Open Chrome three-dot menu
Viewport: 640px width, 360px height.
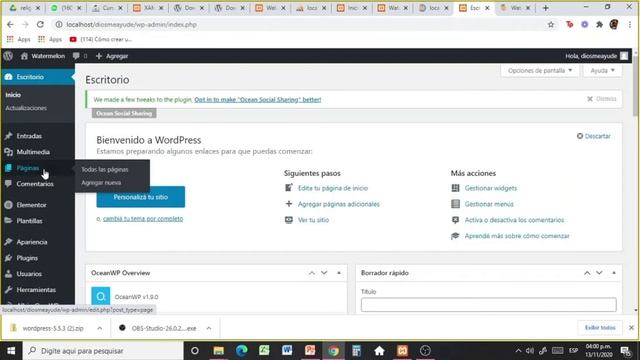630,24
